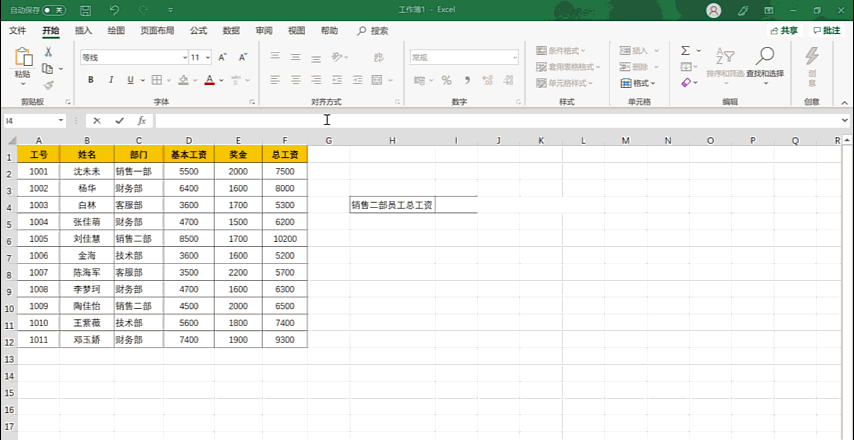The image size is (854, 440).
Task: Open the Quick Access Toolbar customize arrow
Action: coord(170,10)
